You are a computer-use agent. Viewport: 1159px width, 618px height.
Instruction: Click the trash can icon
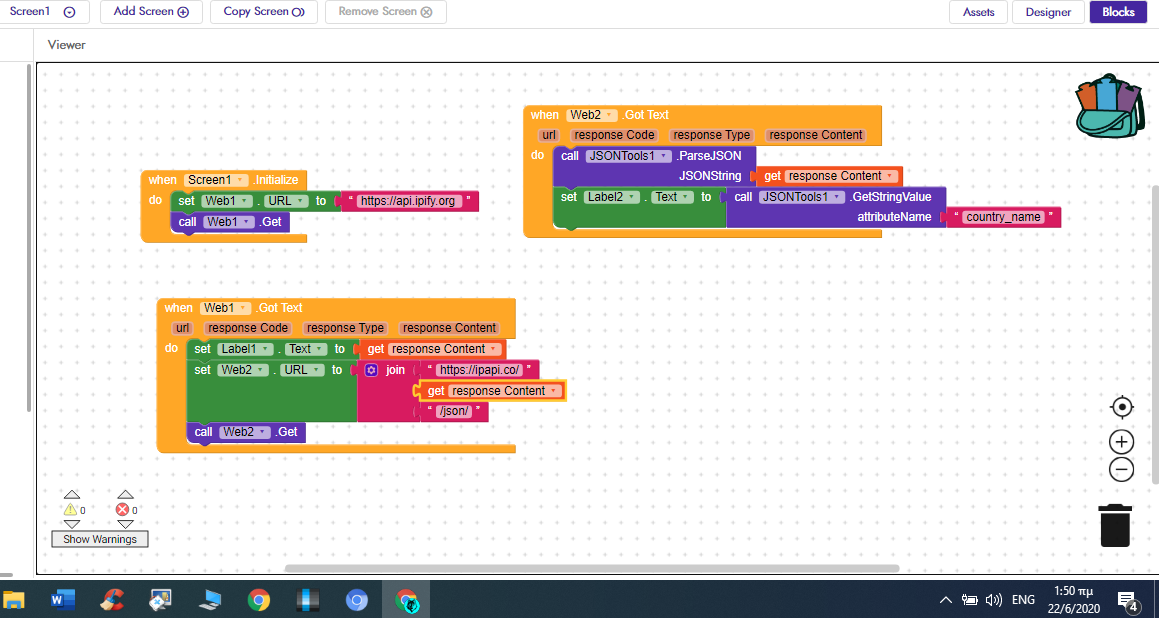click(1115, 525)
